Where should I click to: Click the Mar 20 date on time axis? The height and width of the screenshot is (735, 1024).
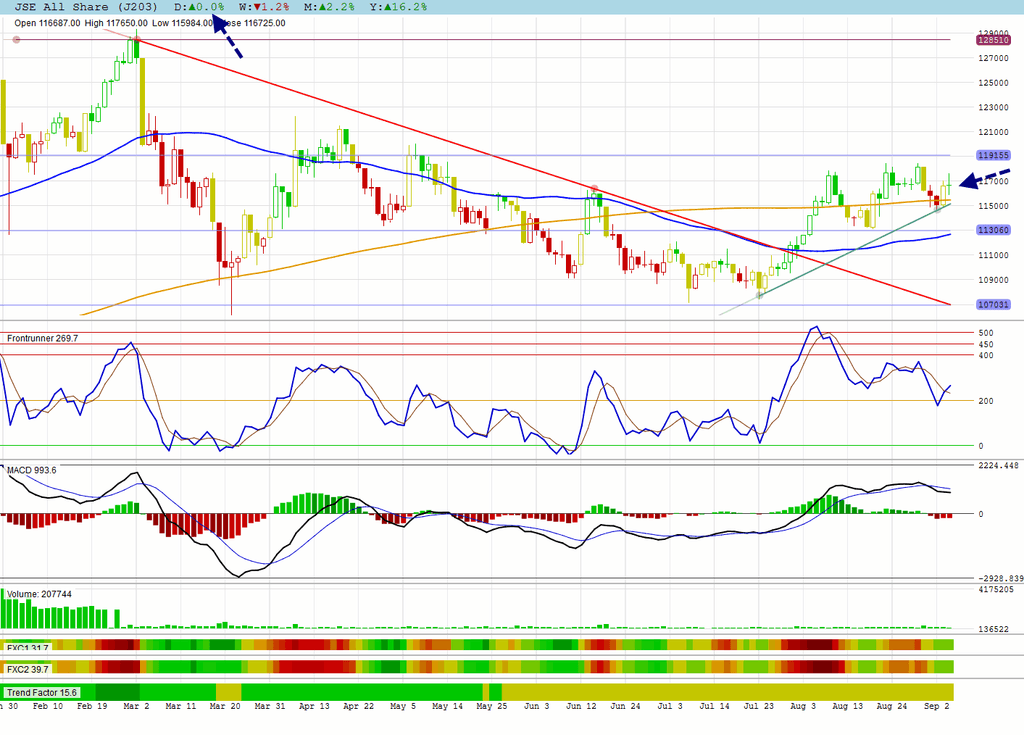(x=225, y=706)
